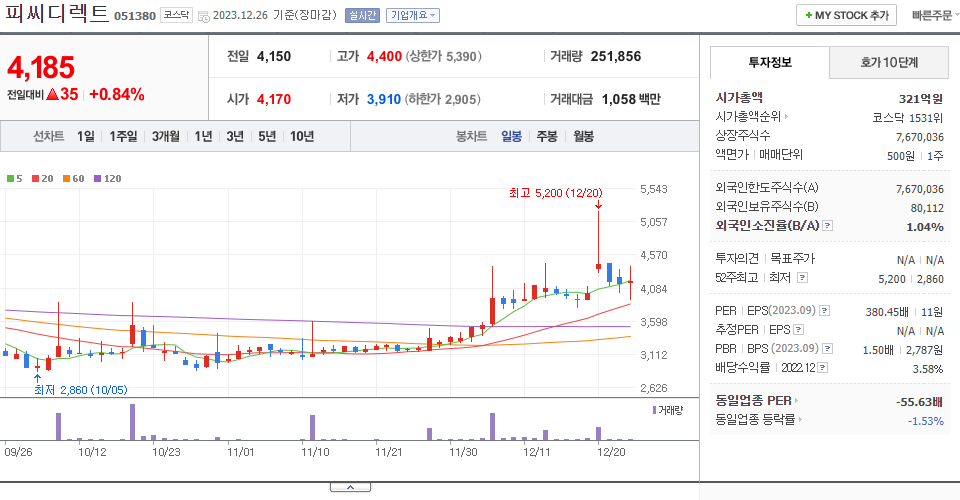960x500 pixels.
Task: Switch to the 투자정보 tab
Action: (x=770, y=62)
